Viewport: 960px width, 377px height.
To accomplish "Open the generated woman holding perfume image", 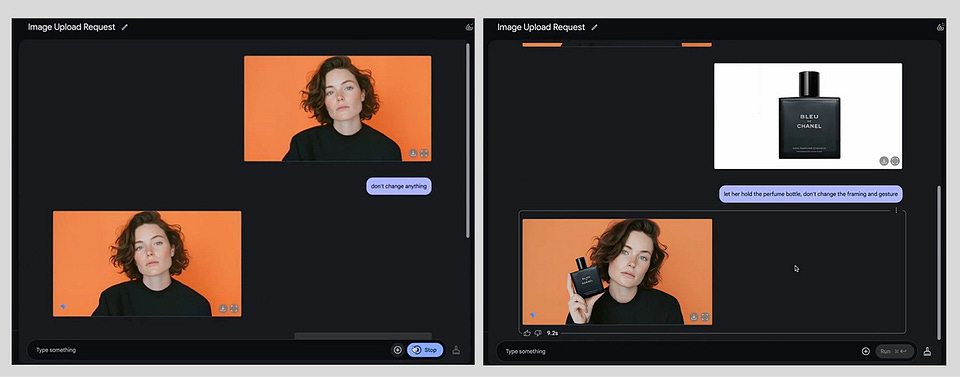I will [x=617, y=272].
